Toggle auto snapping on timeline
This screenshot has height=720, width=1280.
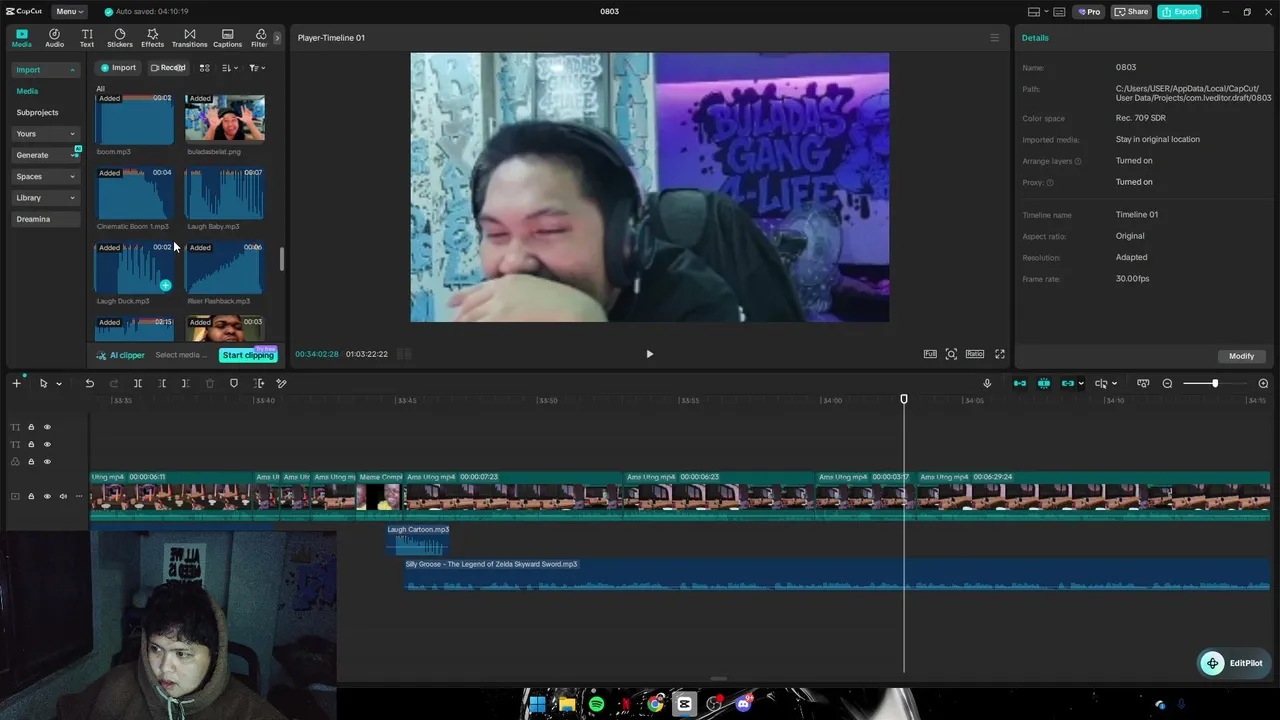1044,383
